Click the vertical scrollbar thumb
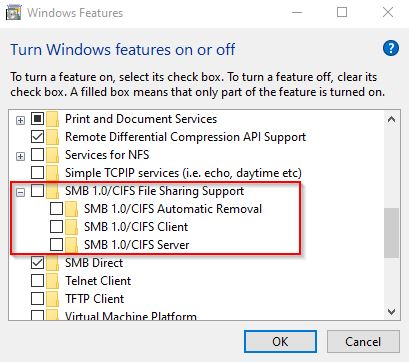Screen dimensions: 409x362 point(391,233)
